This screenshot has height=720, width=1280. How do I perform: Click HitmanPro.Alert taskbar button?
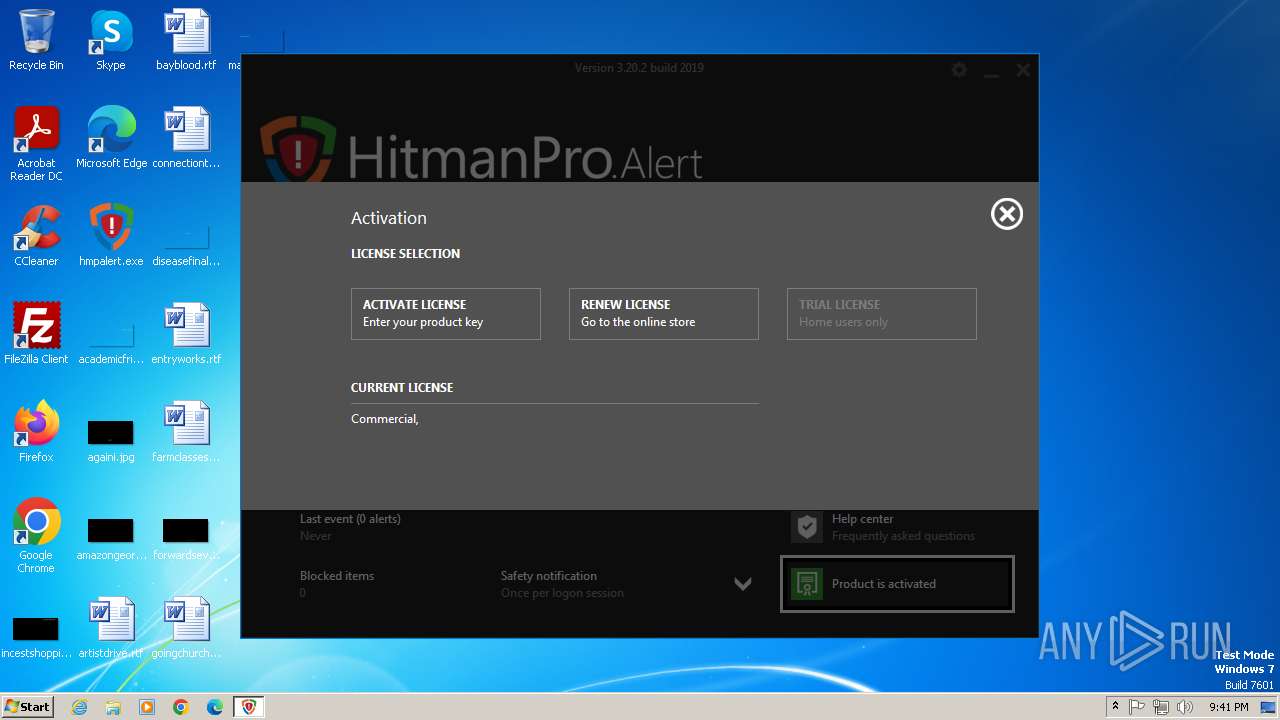[x=249, y=707]
